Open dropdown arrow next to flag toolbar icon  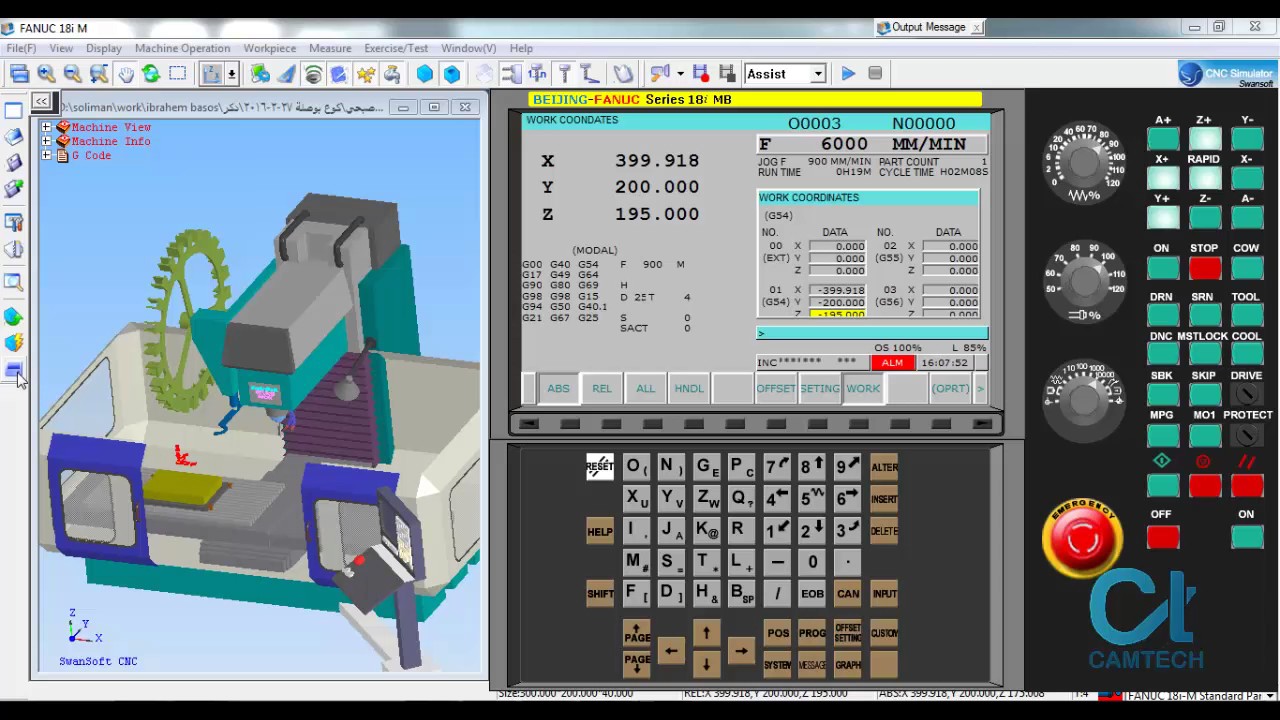pyautogui.click(x=680, y=74)
